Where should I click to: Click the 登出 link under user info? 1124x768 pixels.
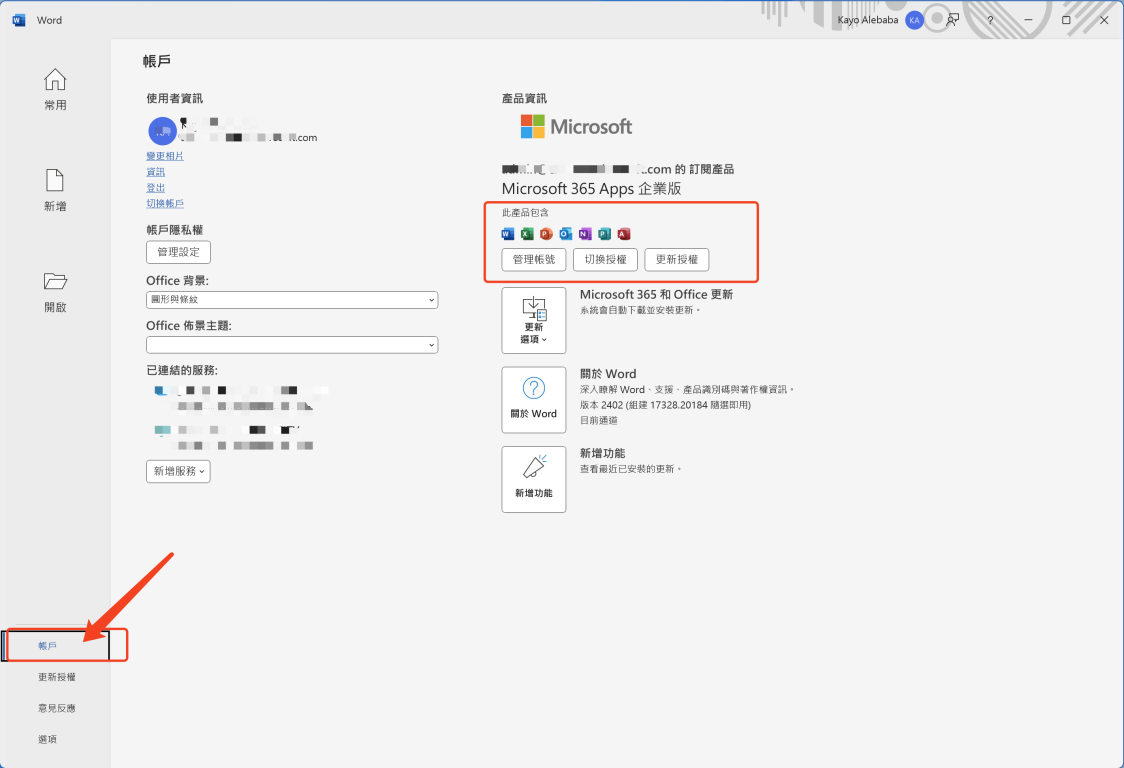click(155, 187)
